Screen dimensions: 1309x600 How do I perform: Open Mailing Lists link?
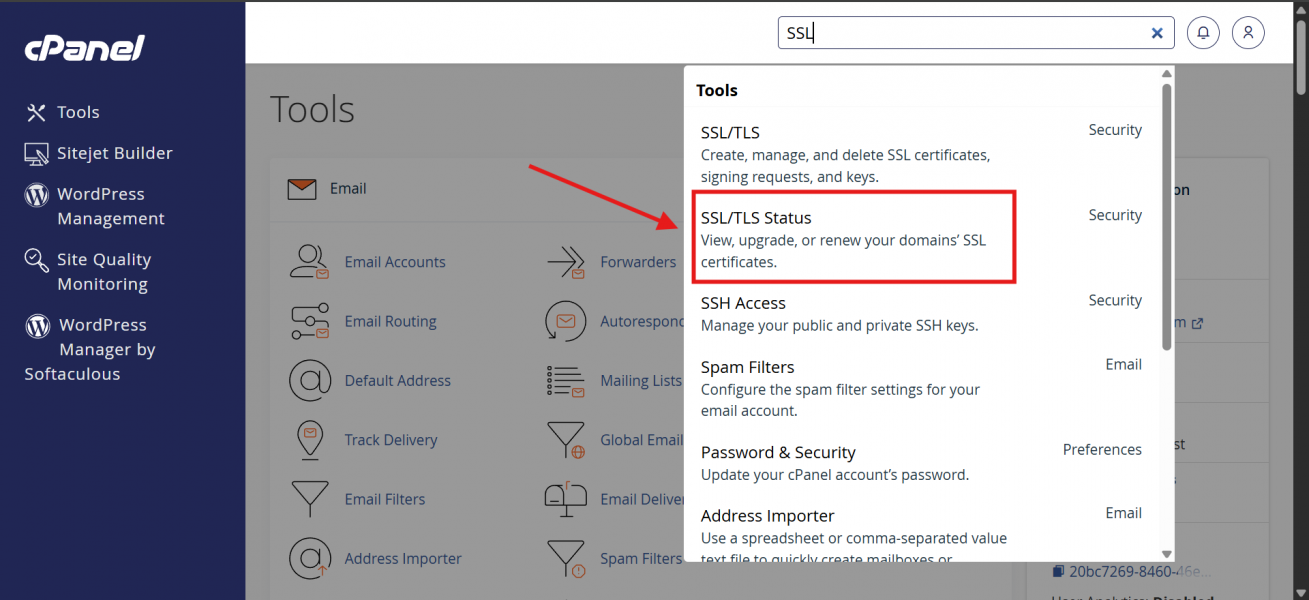(x=641, y=380)
